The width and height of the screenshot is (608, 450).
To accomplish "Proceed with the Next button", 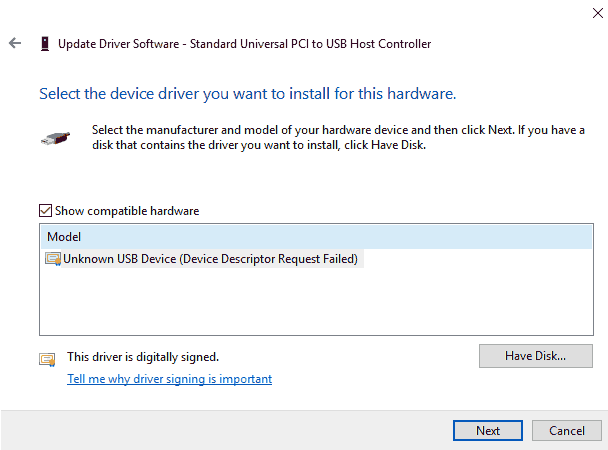I will tap(488, 431).
